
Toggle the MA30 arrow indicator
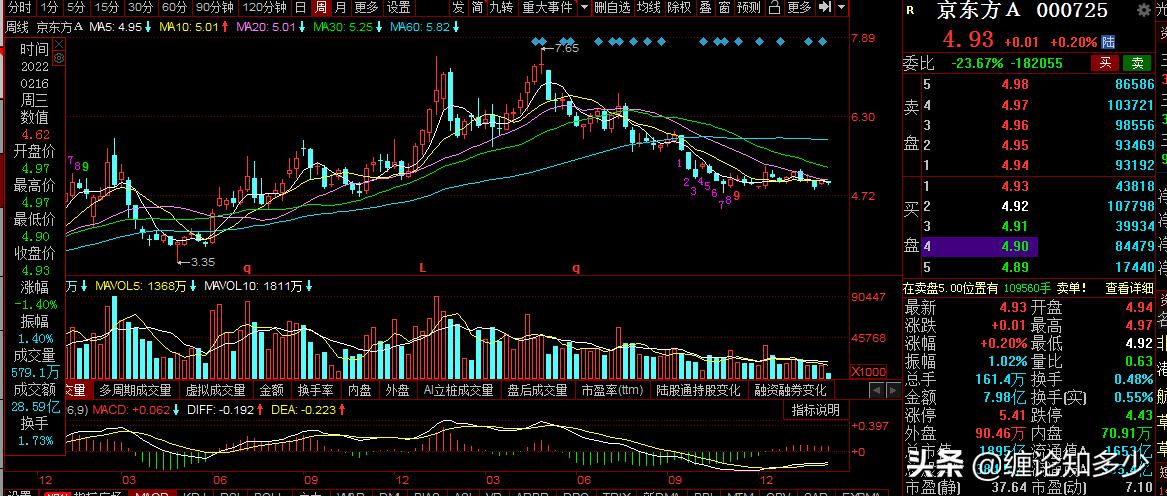(378, 27)
